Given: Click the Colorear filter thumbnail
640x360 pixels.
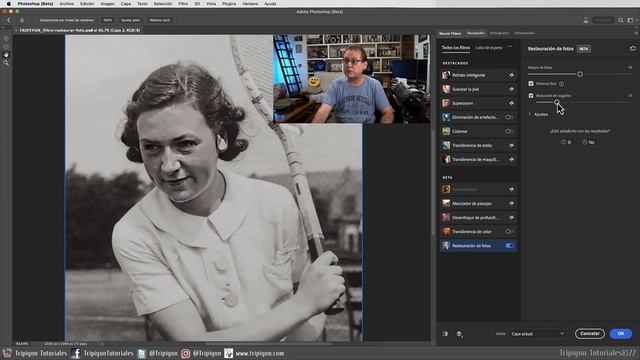Looking at the screenshot, I should [x=446, y=131].
